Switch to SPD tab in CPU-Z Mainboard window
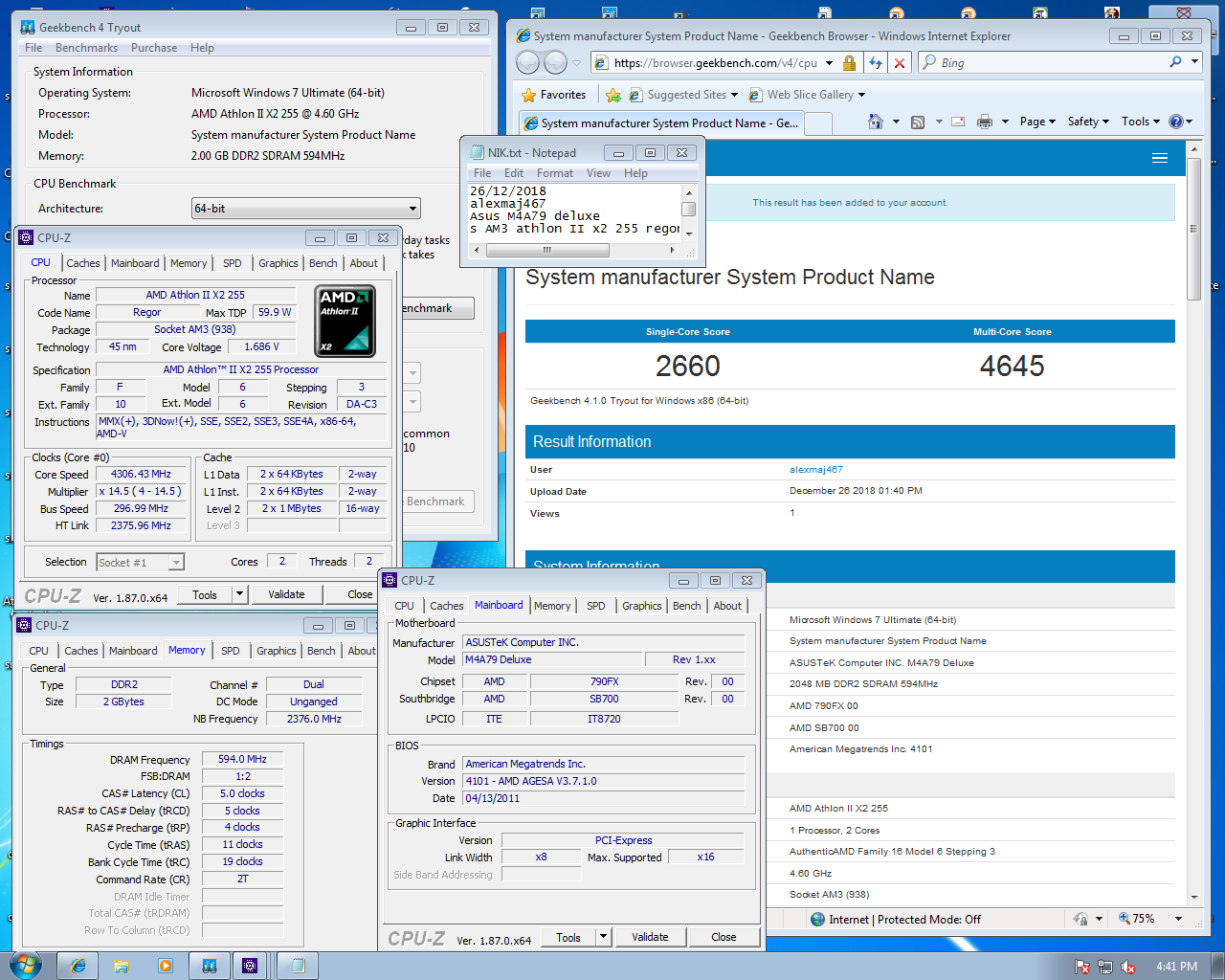This screenshot has width=1225, height=980. tap(596, 606)
